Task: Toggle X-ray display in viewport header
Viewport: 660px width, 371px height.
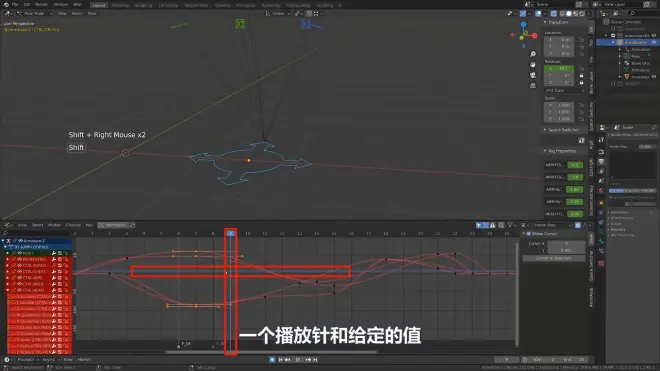Action: (554, 13)
